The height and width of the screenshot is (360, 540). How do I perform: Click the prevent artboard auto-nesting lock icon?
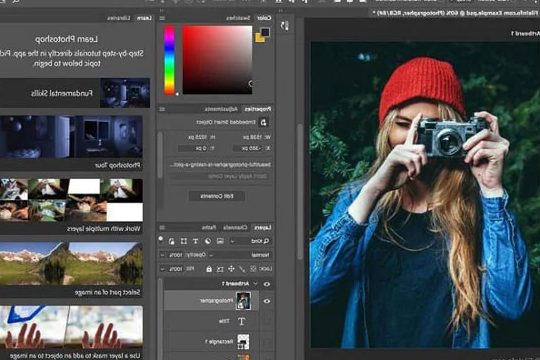coord(220,269)
